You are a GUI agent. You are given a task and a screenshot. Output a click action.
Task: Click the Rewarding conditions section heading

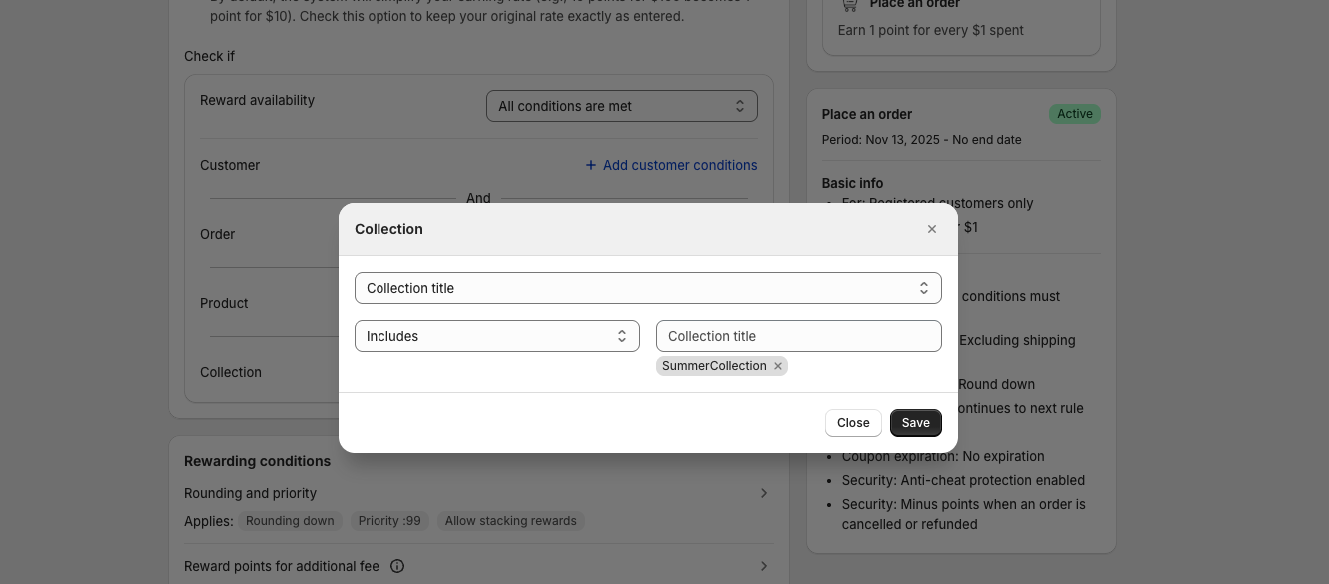[x=257, y=461]
